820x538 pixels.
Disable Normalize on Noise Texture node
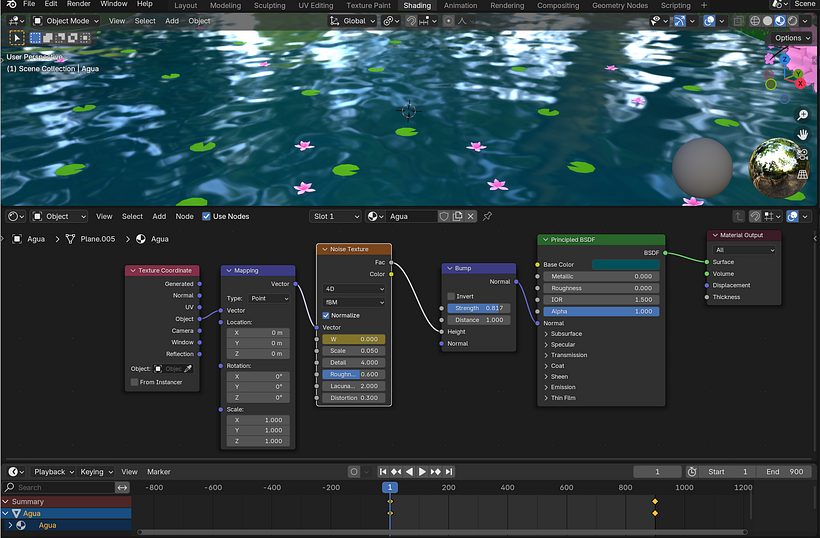point(326,316)
